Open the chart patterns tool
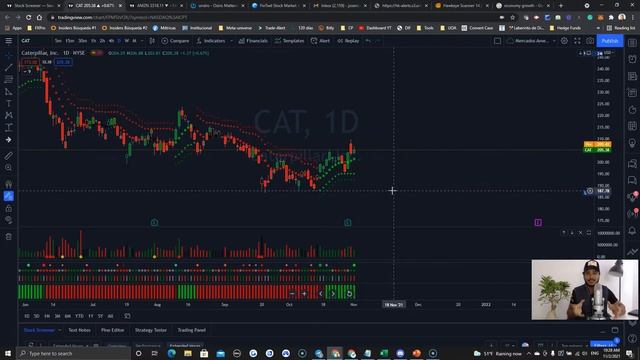 tap(9, 116)
